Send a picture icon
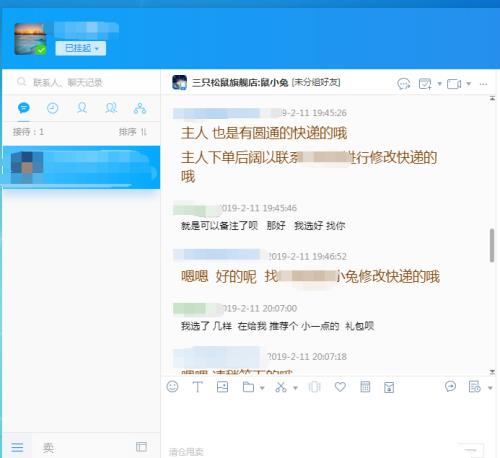This screenshot has height=458, width=500. tap(222, 387)
